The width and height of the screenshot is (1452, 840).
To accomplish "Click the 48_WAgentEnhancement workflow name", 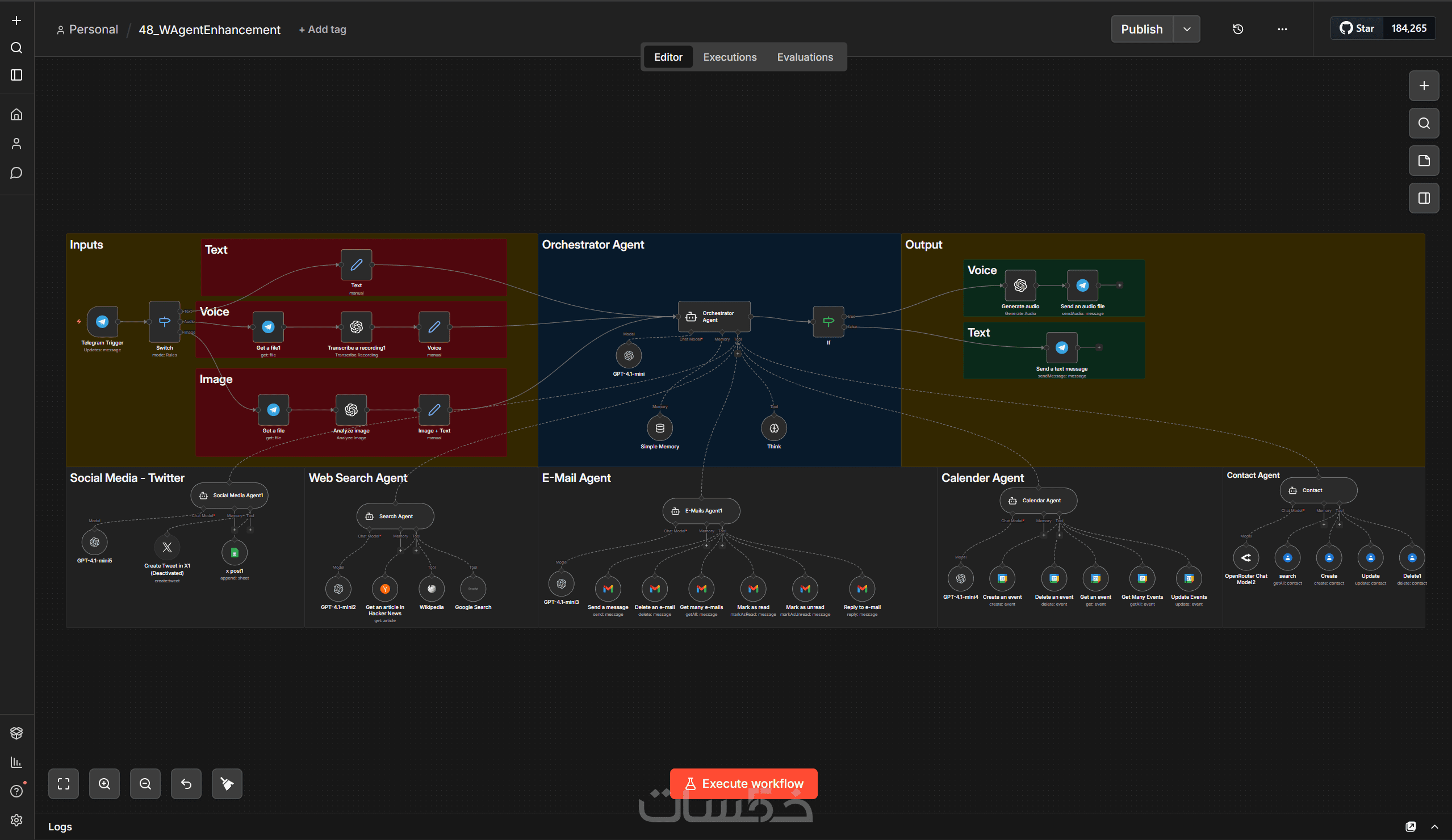I will (x=209, y=30).
